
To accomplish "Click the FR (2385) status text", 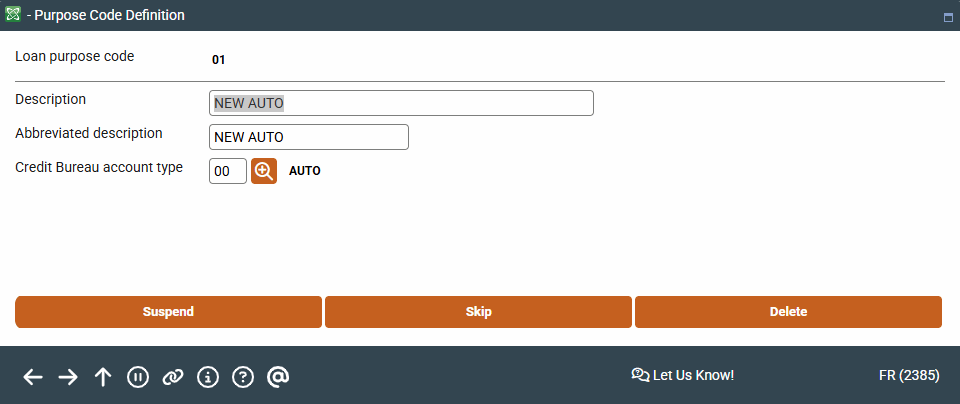I will [908, 375].
